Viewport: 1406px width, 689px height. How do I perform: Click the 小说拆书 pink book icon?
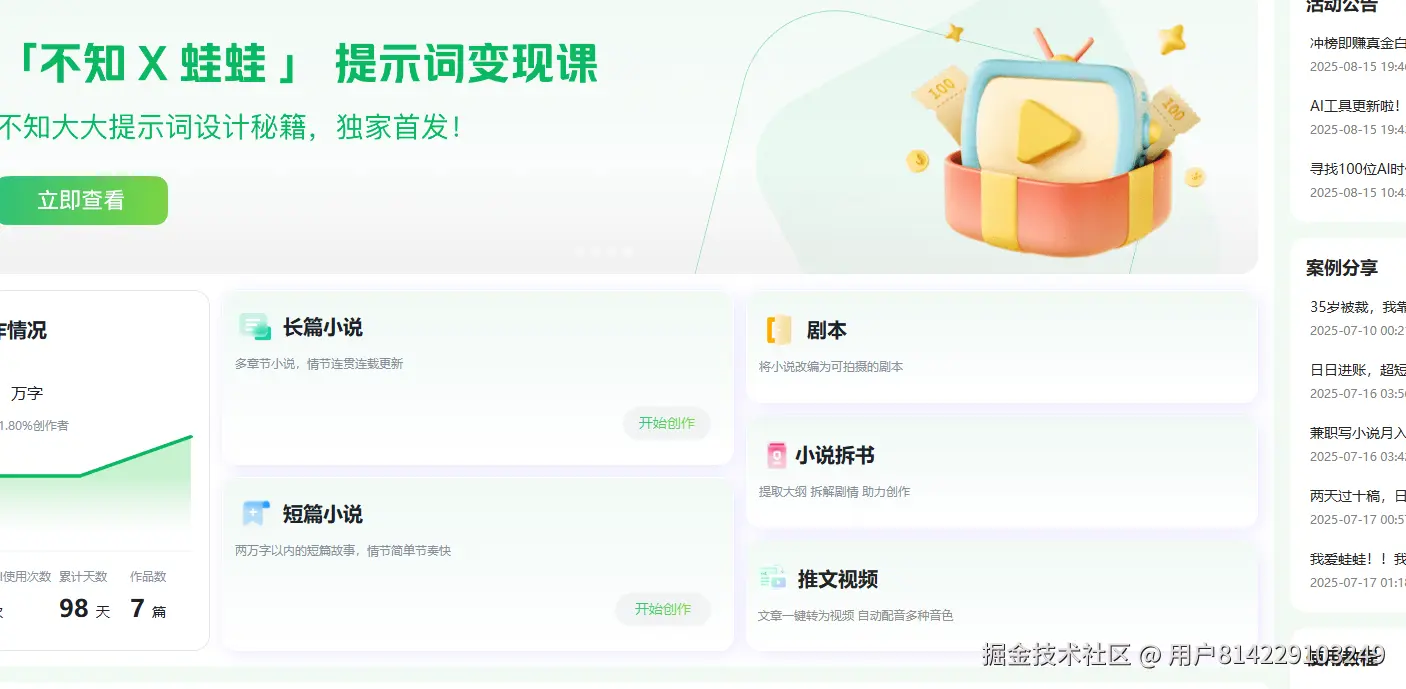coord(777,455)
